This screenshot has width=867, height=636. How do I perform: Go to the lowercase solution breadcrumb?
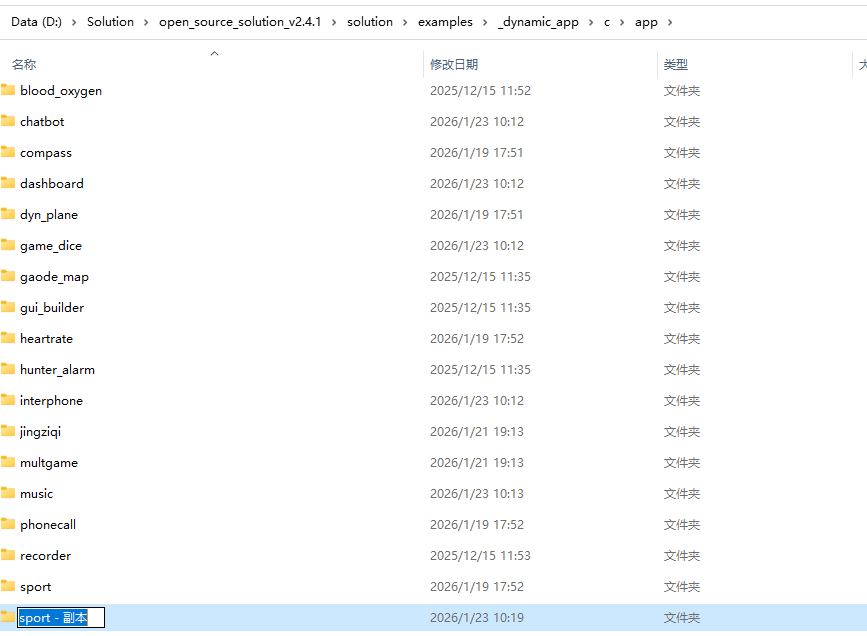370,22
